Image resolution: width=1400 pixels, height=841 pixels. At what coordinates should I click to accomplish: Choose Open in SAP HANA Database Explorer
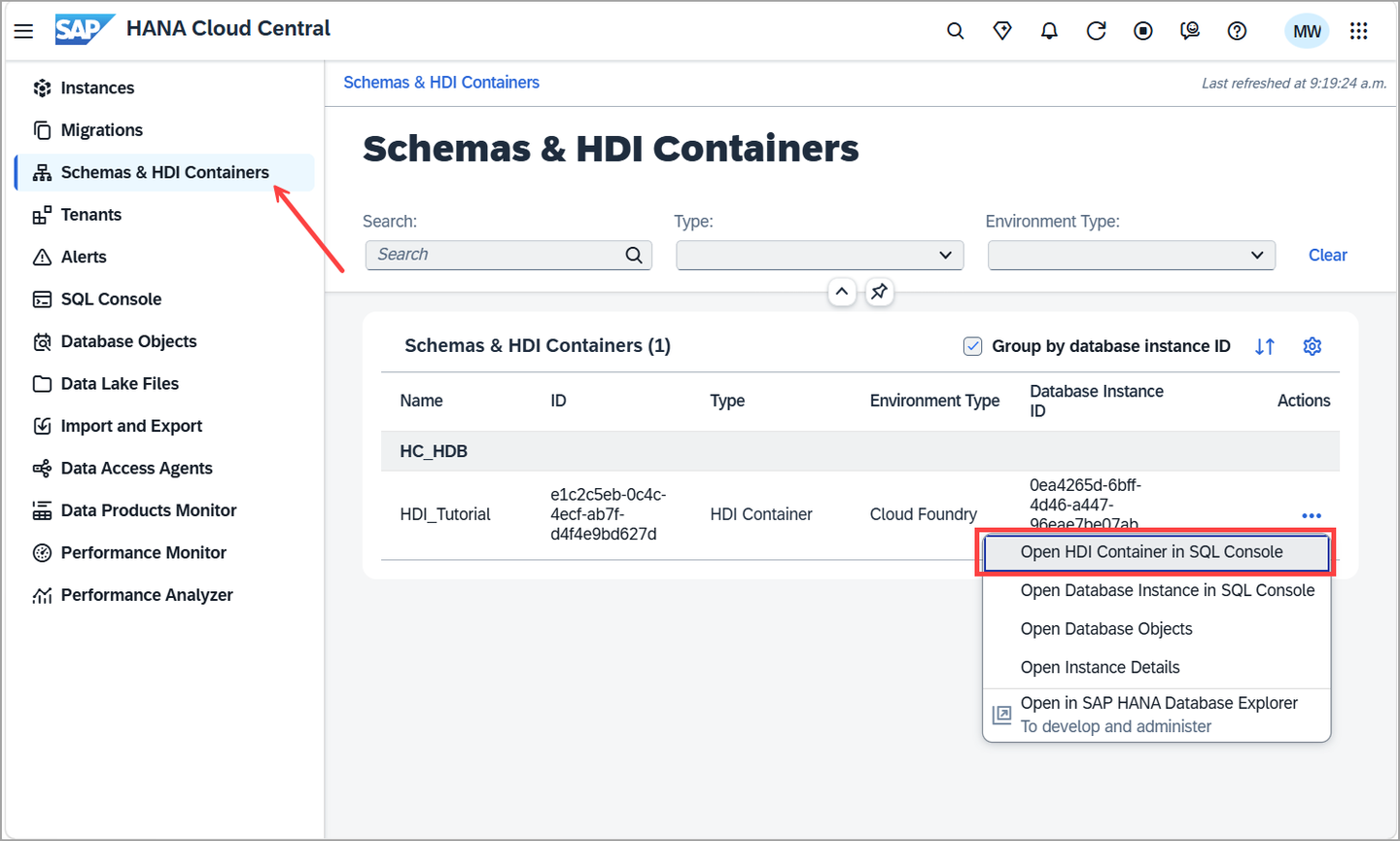click(1156, 715)
